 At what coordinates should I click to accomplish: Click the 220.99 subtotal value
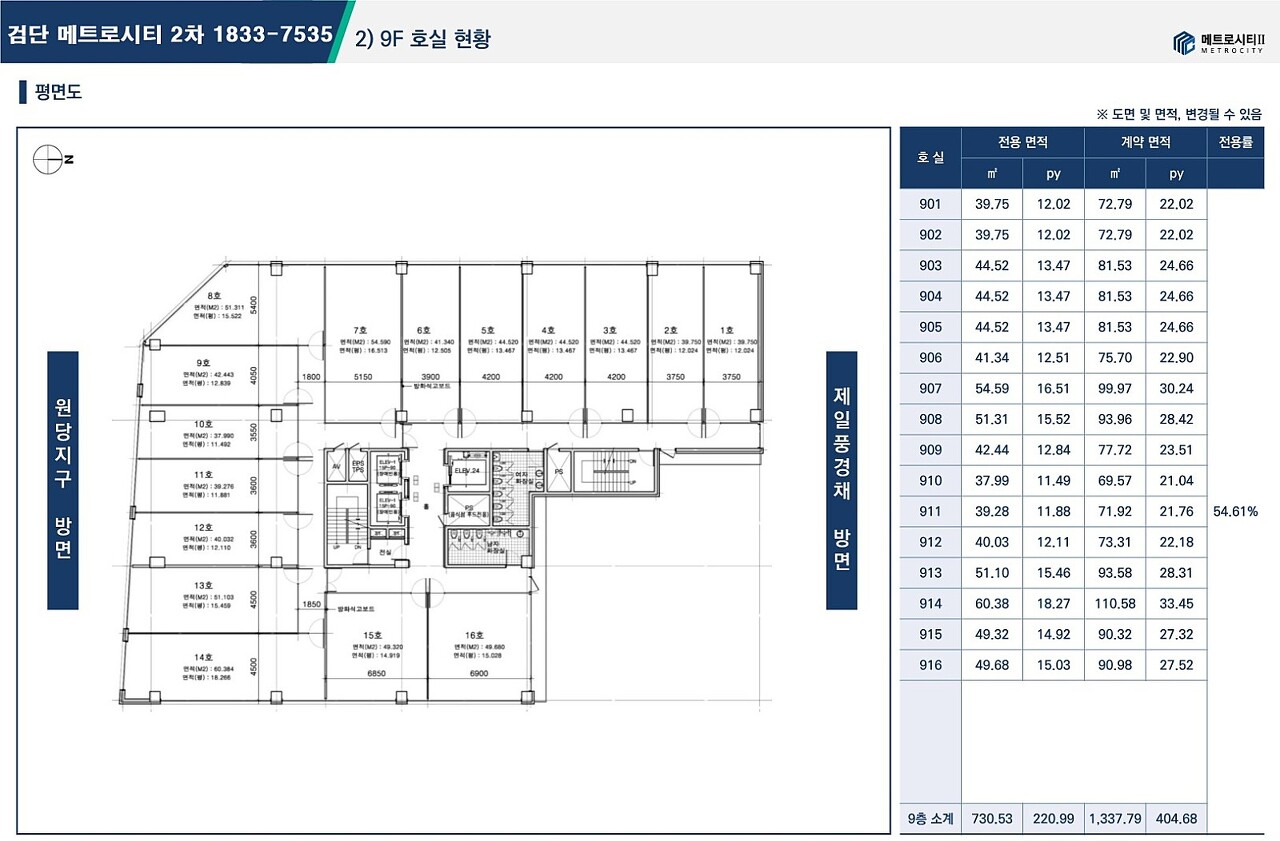[x=1053, y=819]
